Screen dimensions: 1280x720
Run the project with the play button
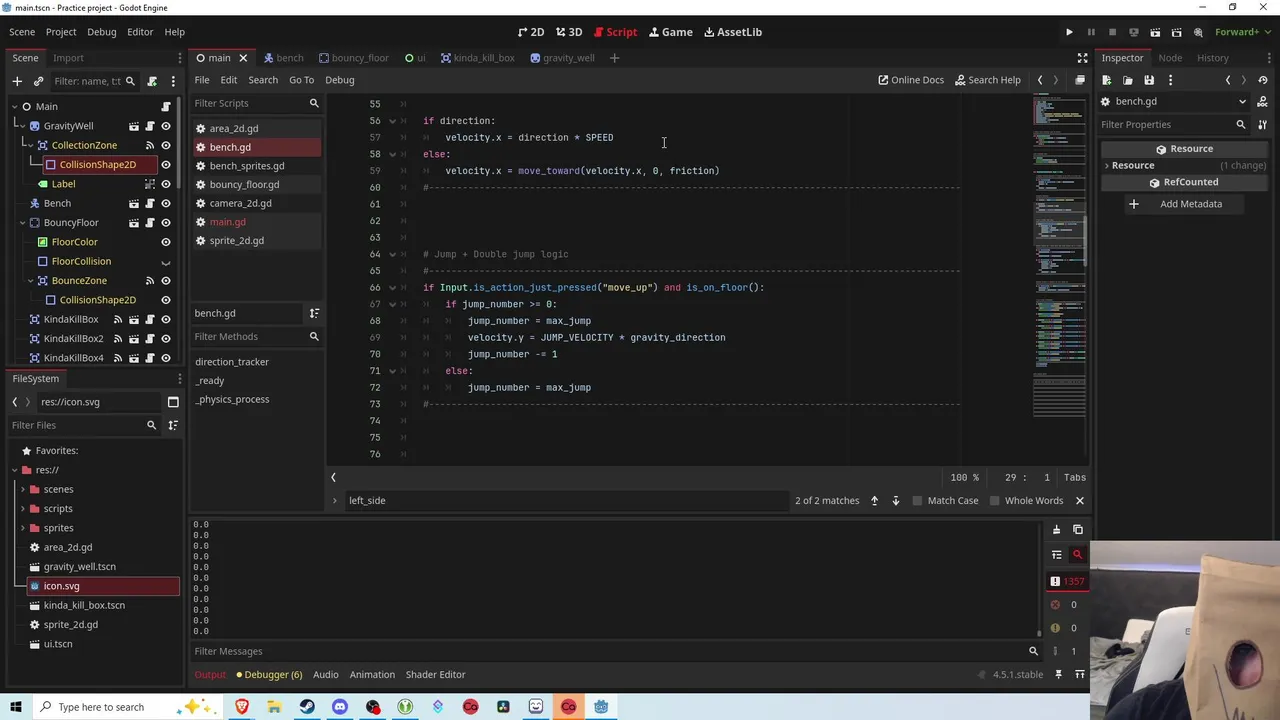click(x=1069, y=32)
